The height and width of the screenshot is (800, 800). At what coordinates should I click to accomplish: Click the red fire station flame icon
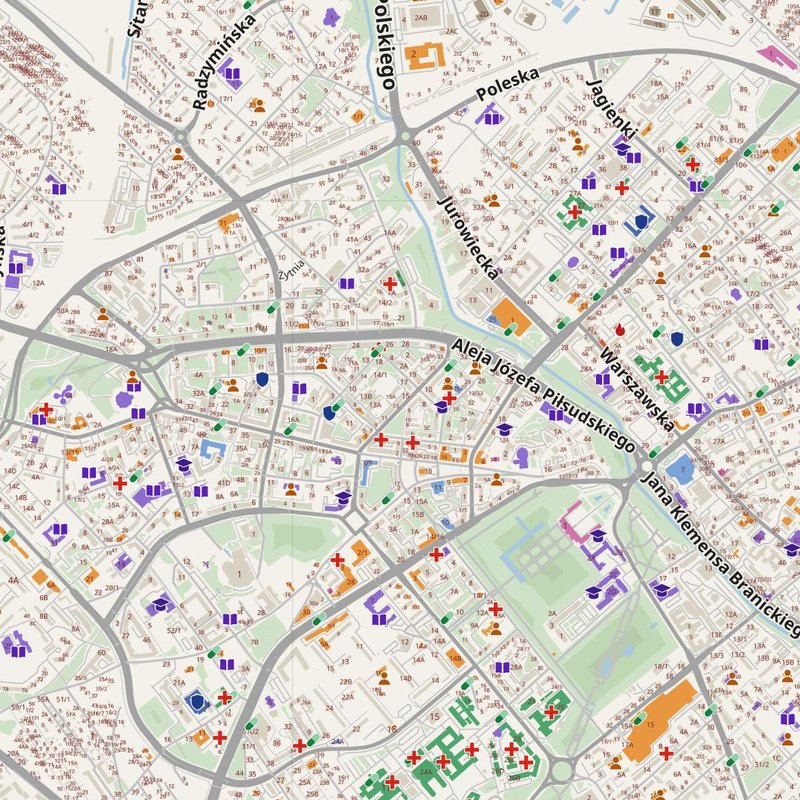point(620,330)
